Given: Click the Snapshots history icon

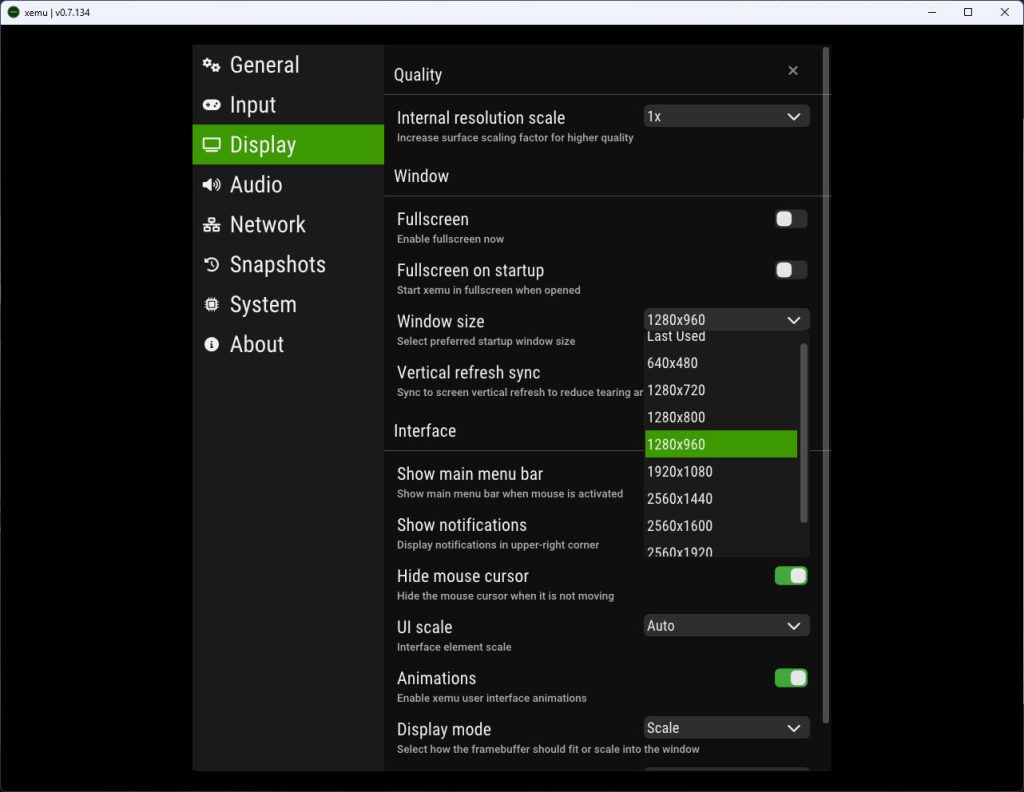Looking at the screenshot, I should (211, 264).
